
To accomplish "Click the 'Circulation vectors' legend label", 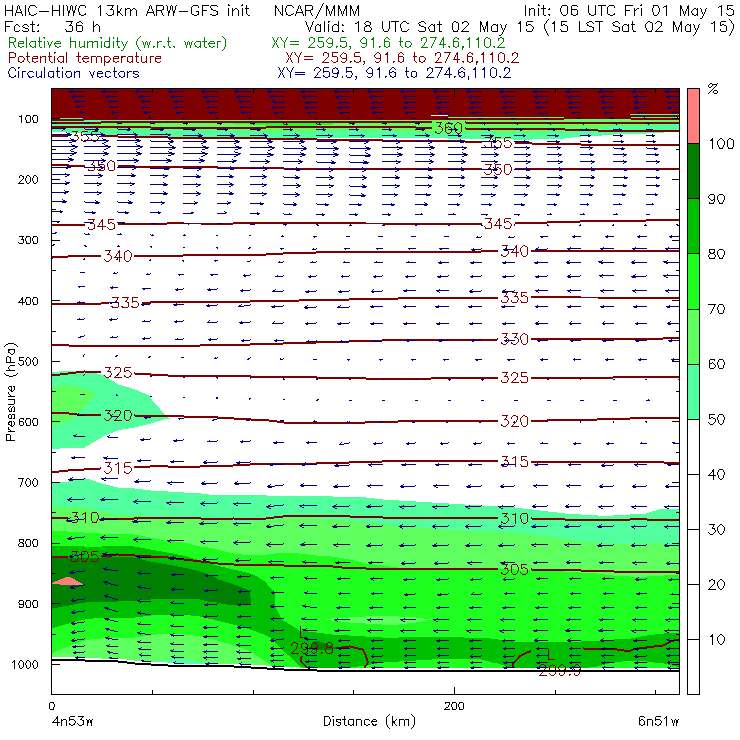I will (73, 73).
